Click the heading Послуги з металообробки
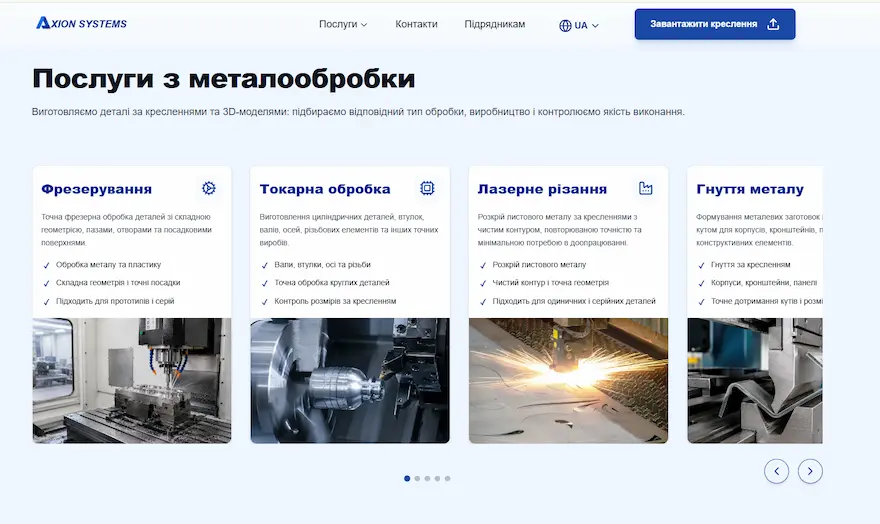Screen dimensions: 880x524 tap(223, 79)
